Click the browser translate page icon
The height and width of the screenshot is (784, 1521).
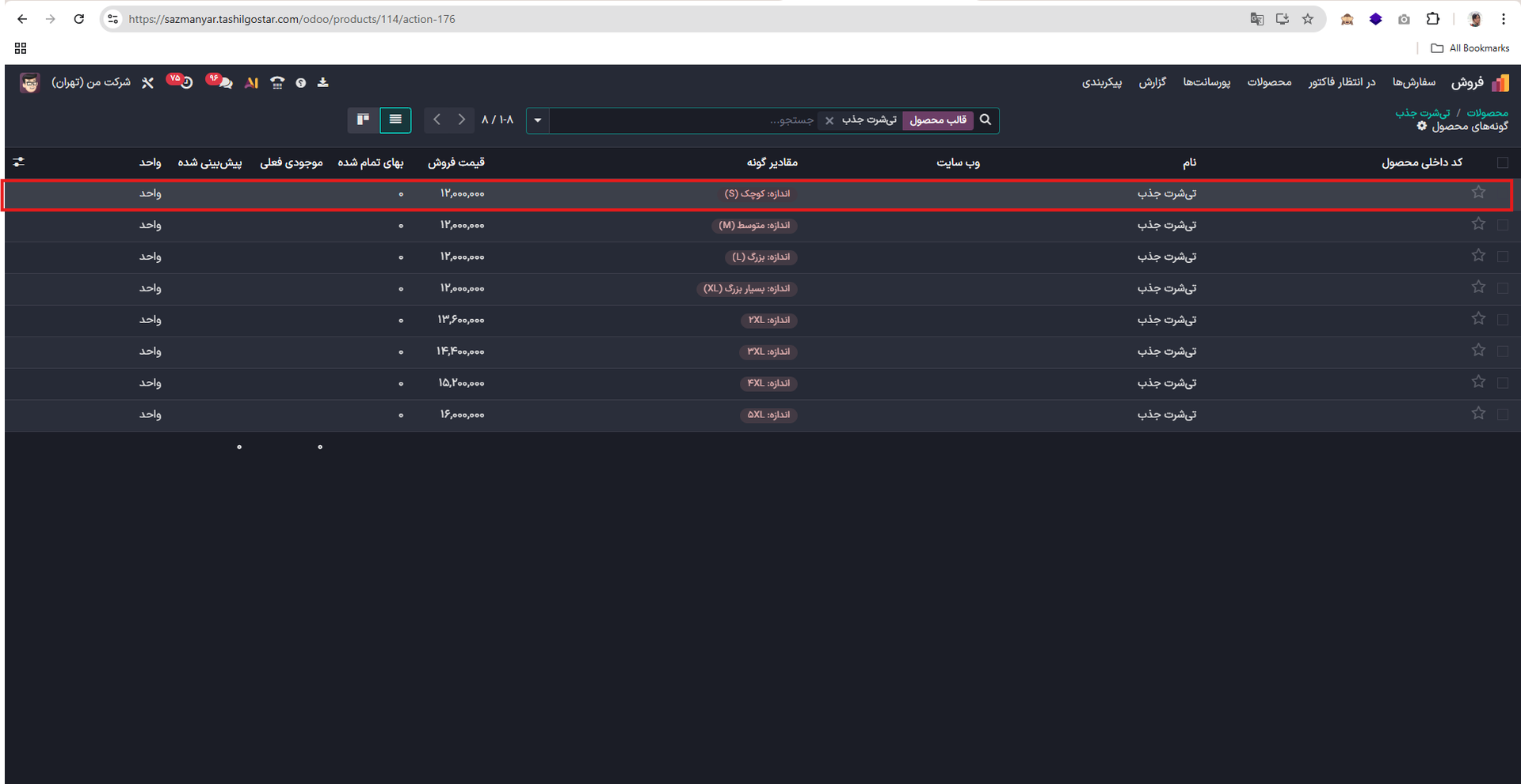1256,19
